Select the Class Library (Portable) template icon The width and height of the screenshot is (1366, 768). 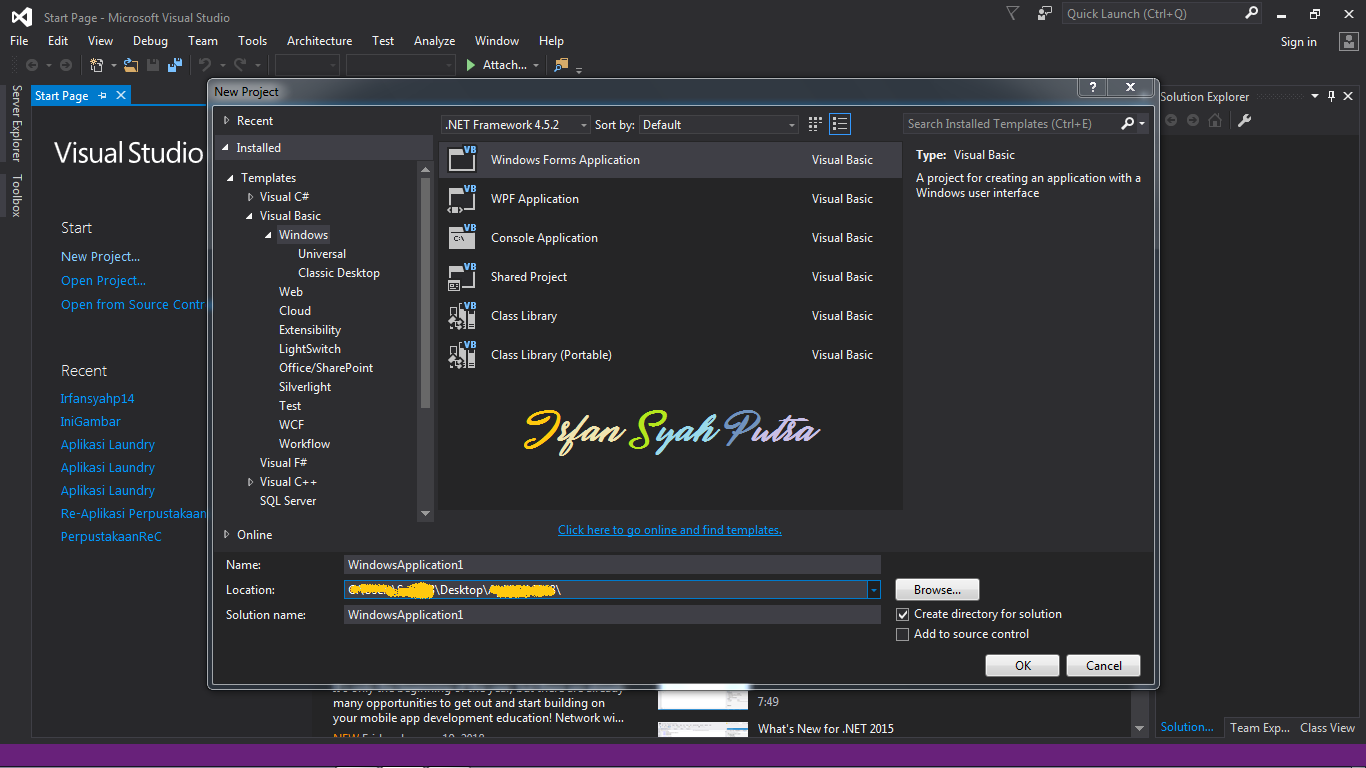pyautogui.click(x=462, y=355)
